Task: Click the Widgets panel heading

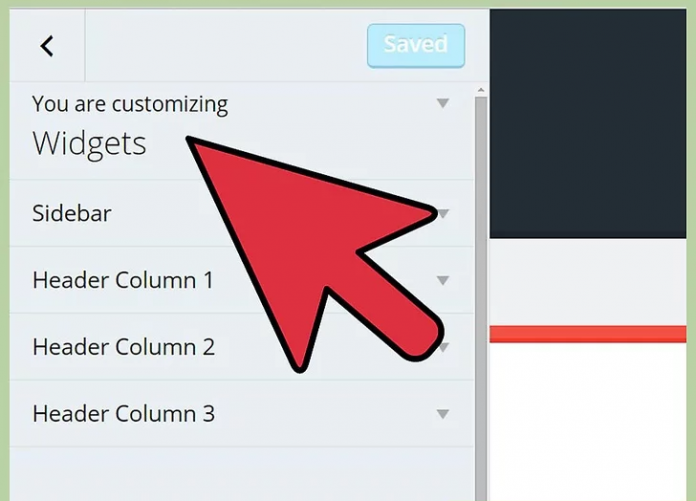Action: pyautogui.click(x=89, y=143)
